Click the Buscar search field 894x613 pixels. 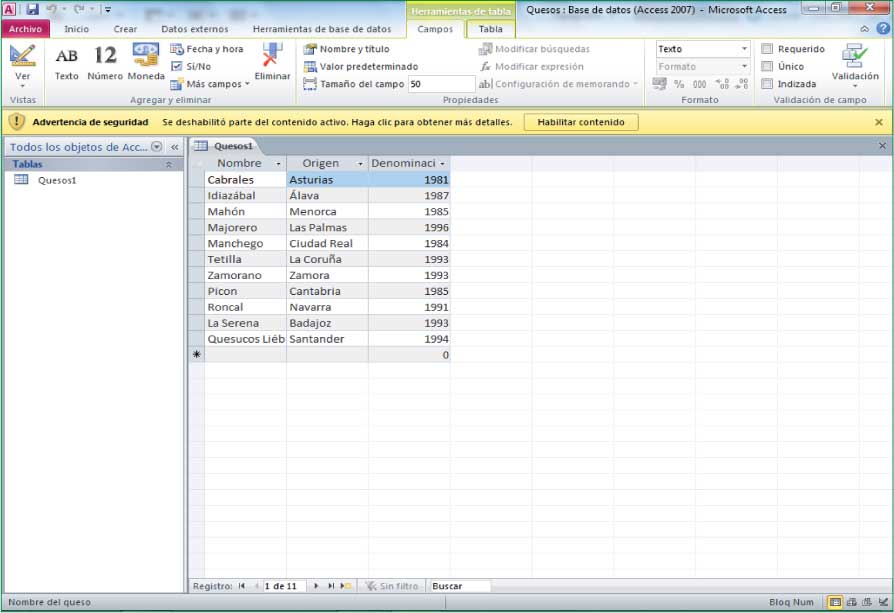459,586
